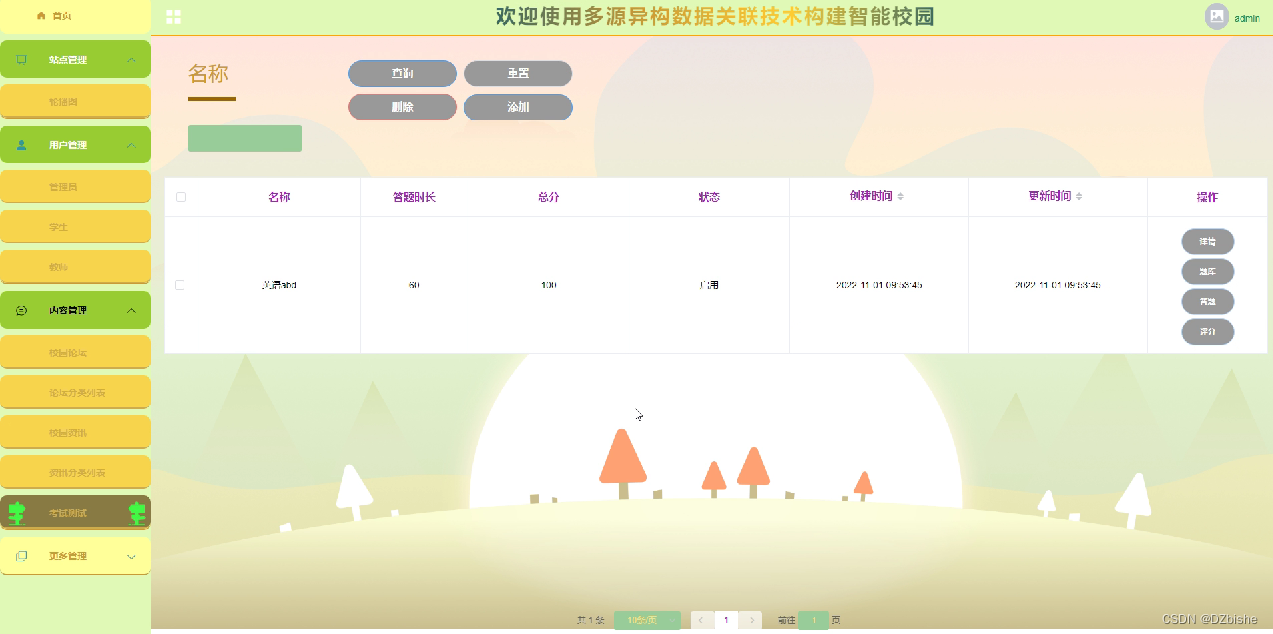
Task: Click the 答题时长 column header
Action: point(414,197)
